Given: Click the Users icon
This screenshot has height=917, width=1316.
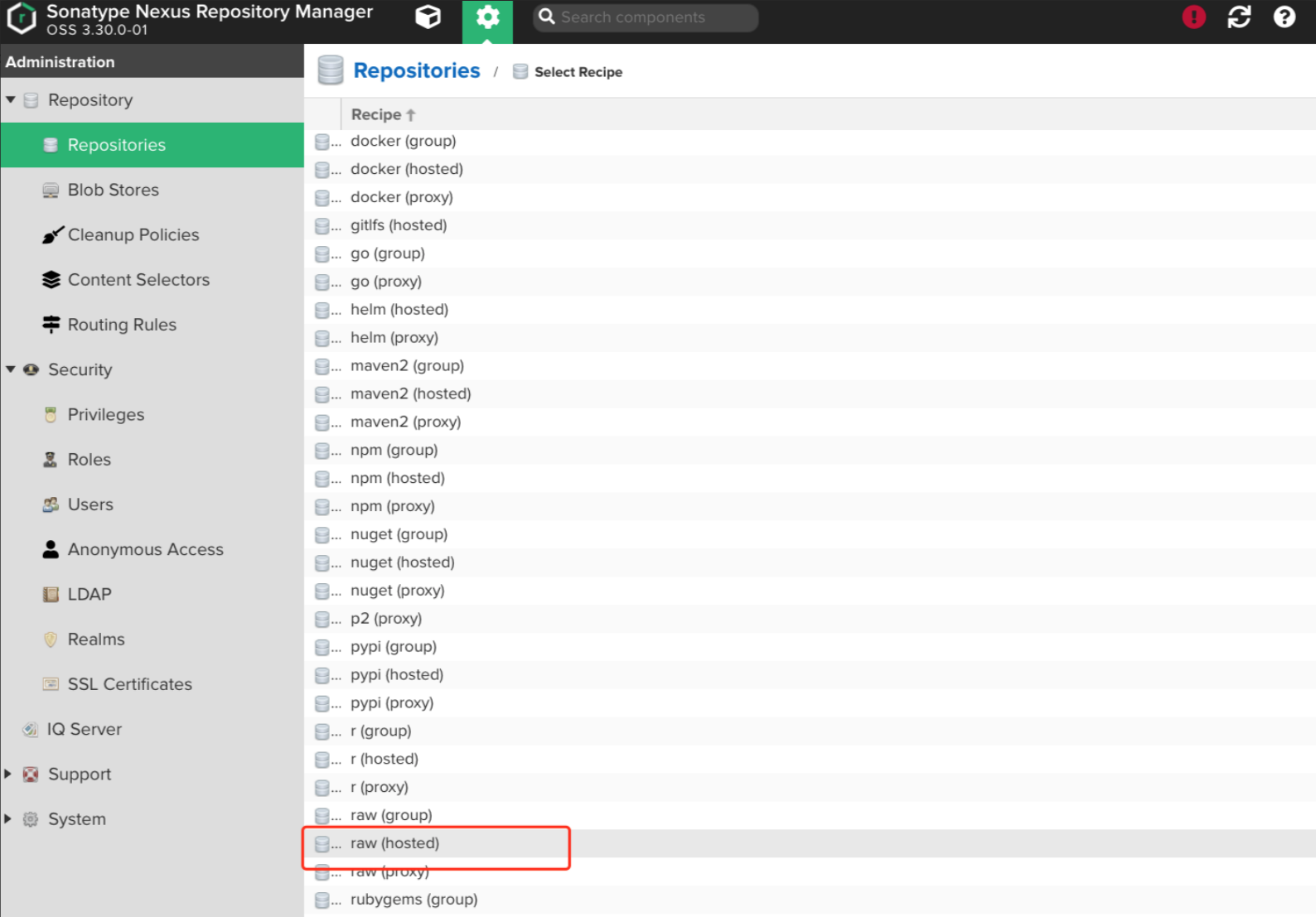Looking at the screenshot, I should coord(51,504).
